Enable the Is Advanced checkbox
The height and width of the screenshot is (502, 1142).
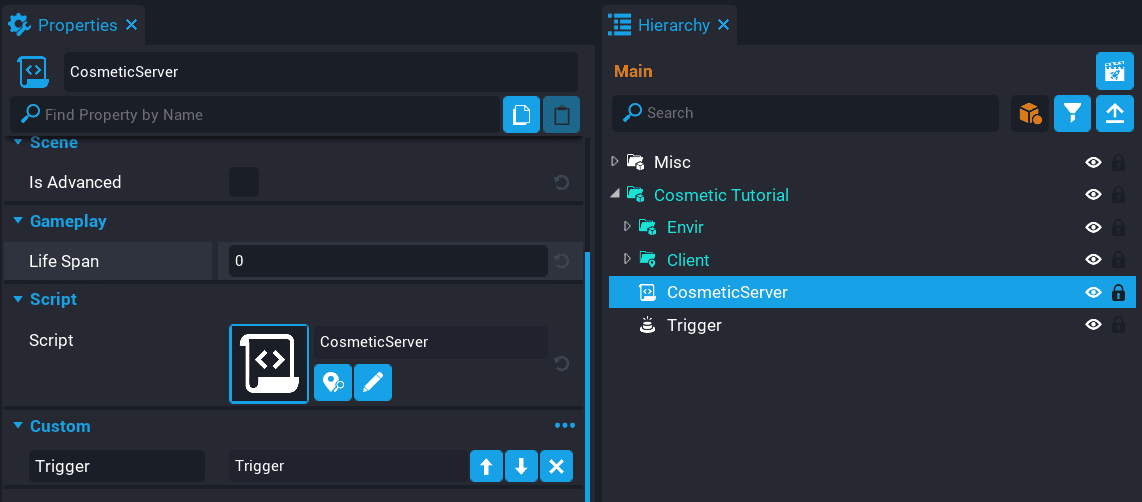click(x=244, y=182)
